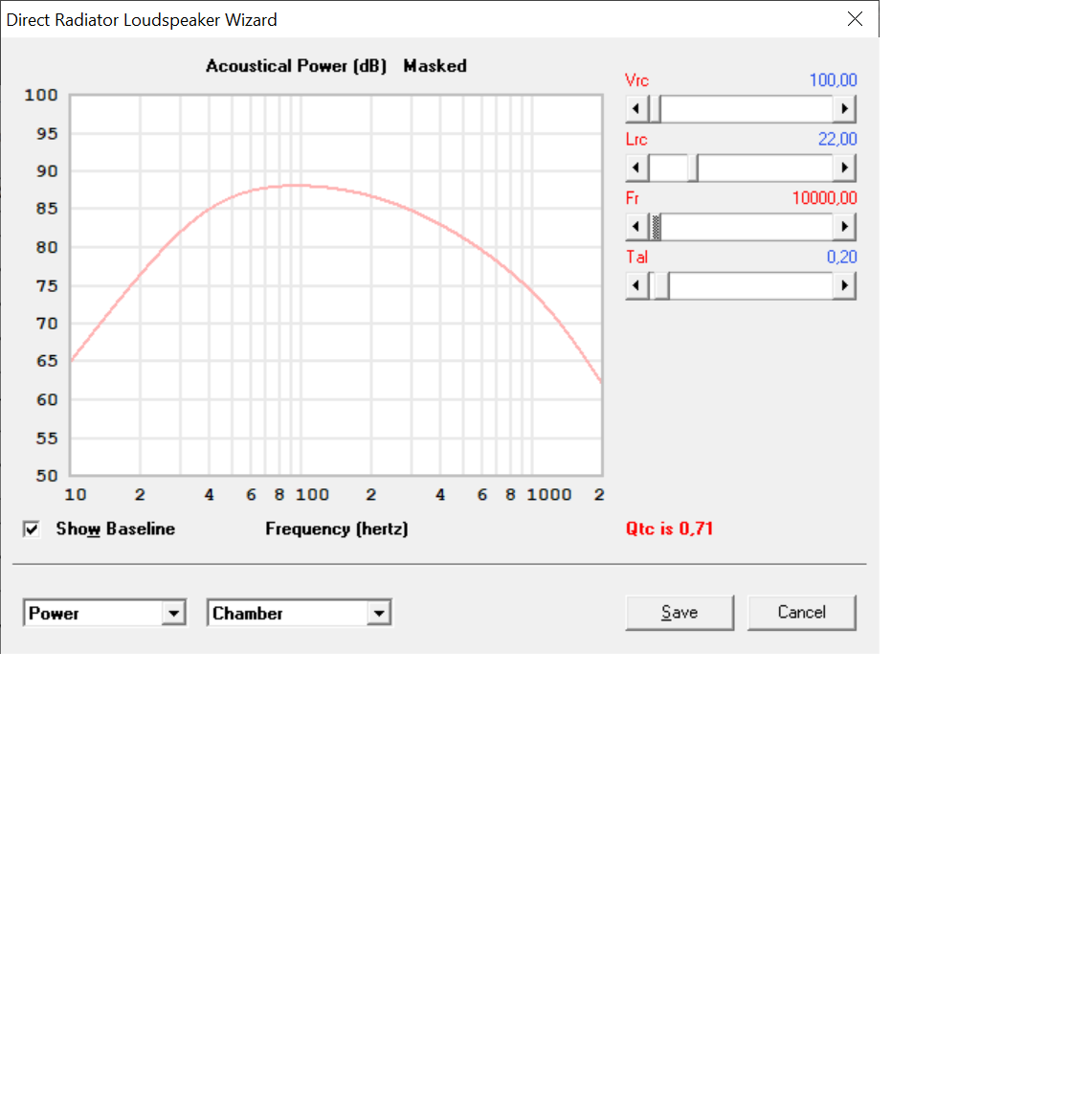Click the Qtc is 0,71 readout
The height and width of the screenshot is (1103, 1092).
pyautogui.click(x=669, y=529)
